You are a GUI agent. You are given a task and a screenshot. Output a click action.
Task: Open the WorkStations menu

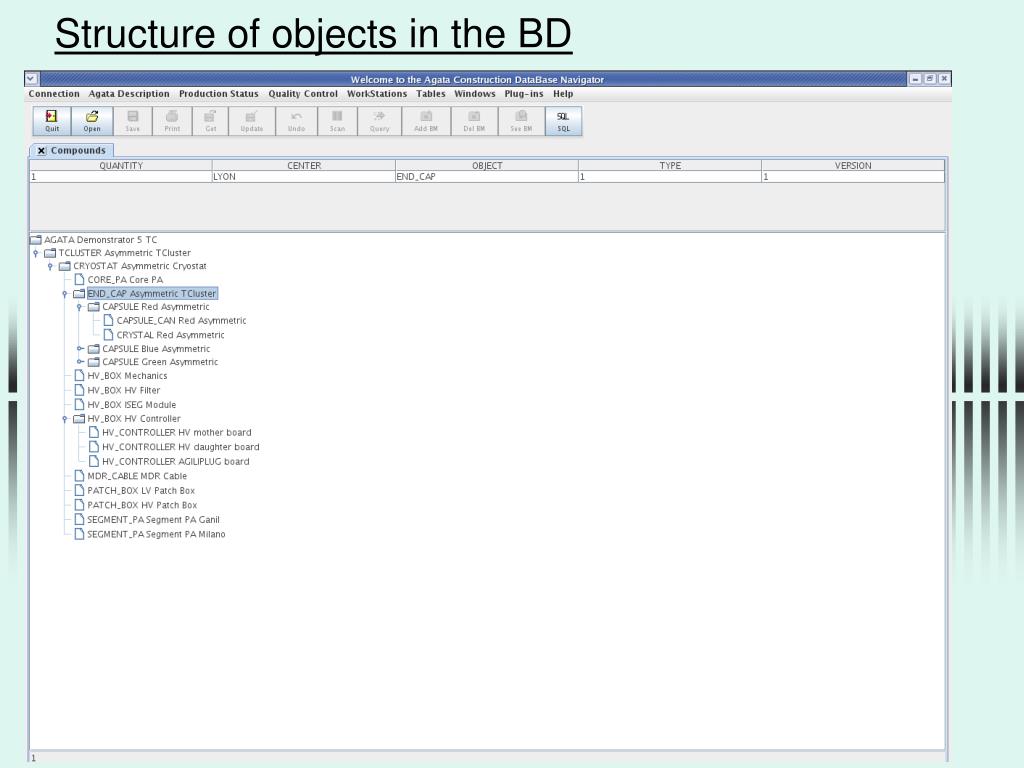pyautogui.click(x=377, y=94)
